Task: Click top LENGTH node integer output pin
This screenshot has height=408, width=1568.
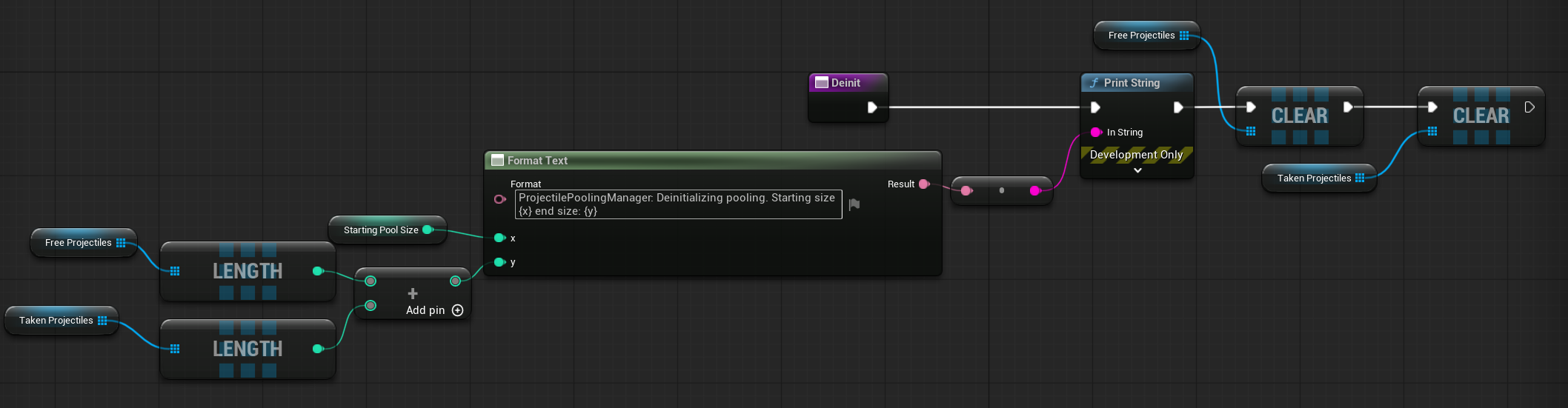Action: pyautogui.click(x=318, y=271)
